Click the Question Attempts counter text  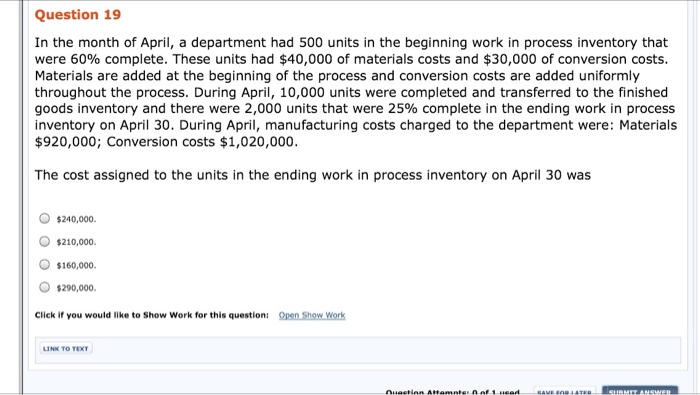tap(452, 392)
